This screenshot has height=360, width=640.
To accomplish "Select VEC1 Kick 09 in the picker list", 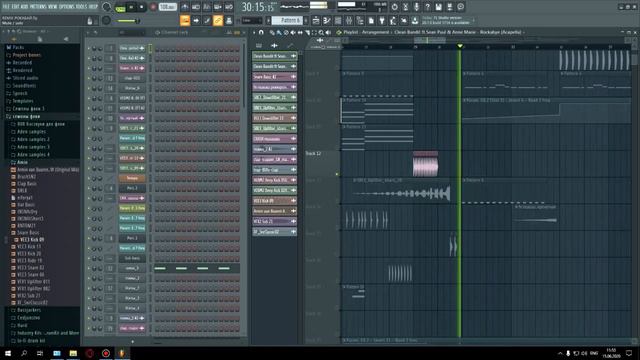I will tap(274, 201).
